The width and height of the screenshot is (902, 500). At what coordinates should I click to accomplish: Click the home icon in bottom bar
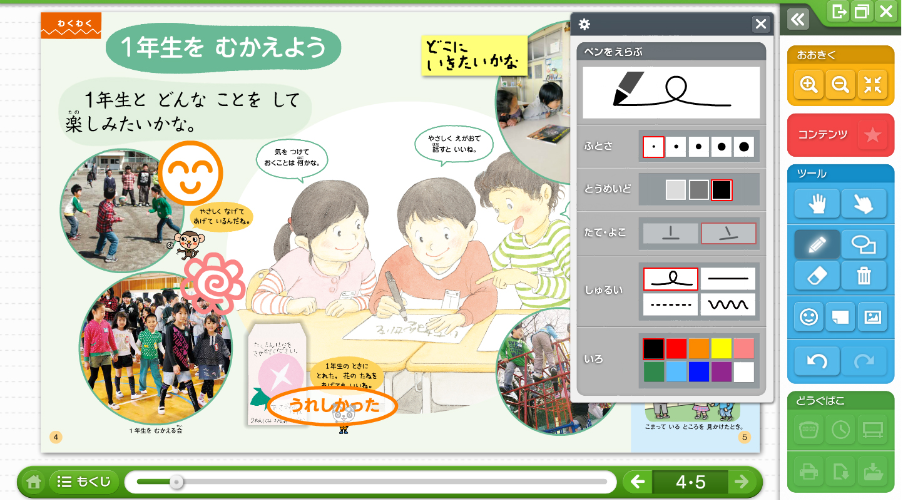pyautogui.click(x=34, y=482)
